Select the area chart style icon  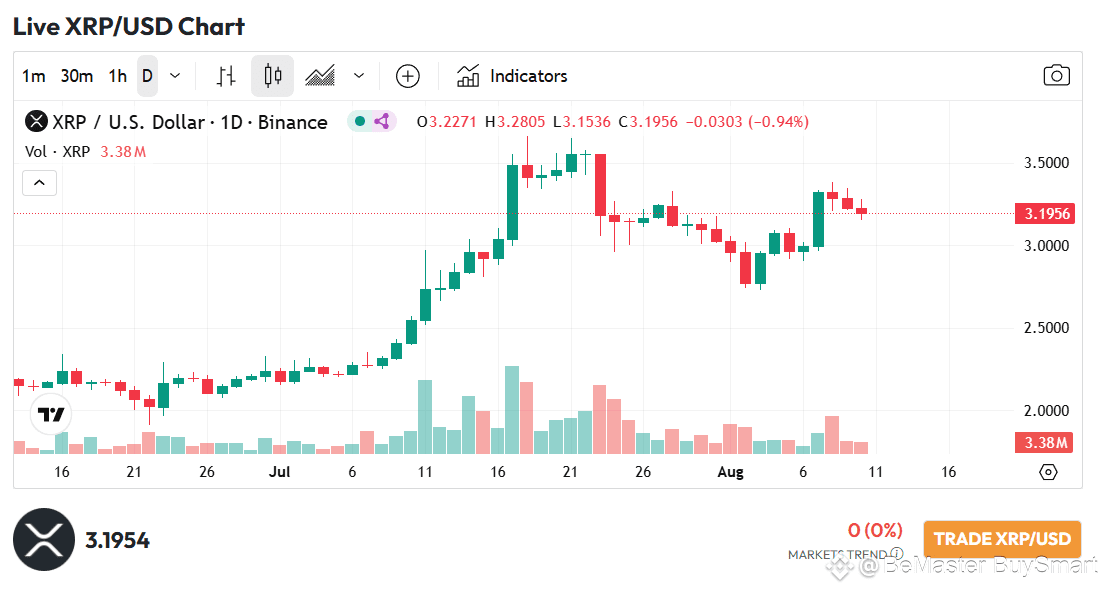(x=320, y=76)
